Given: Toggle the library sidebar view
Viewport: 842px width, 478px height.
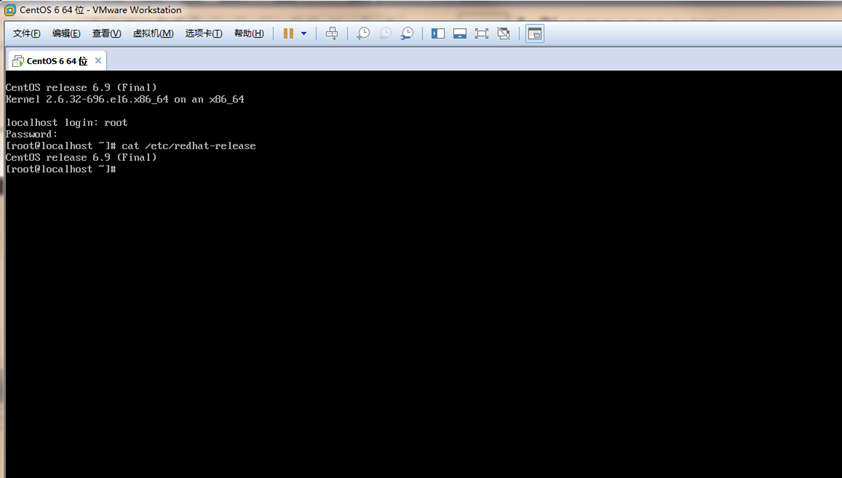Looking at the screenshot, I should [438, 33].
